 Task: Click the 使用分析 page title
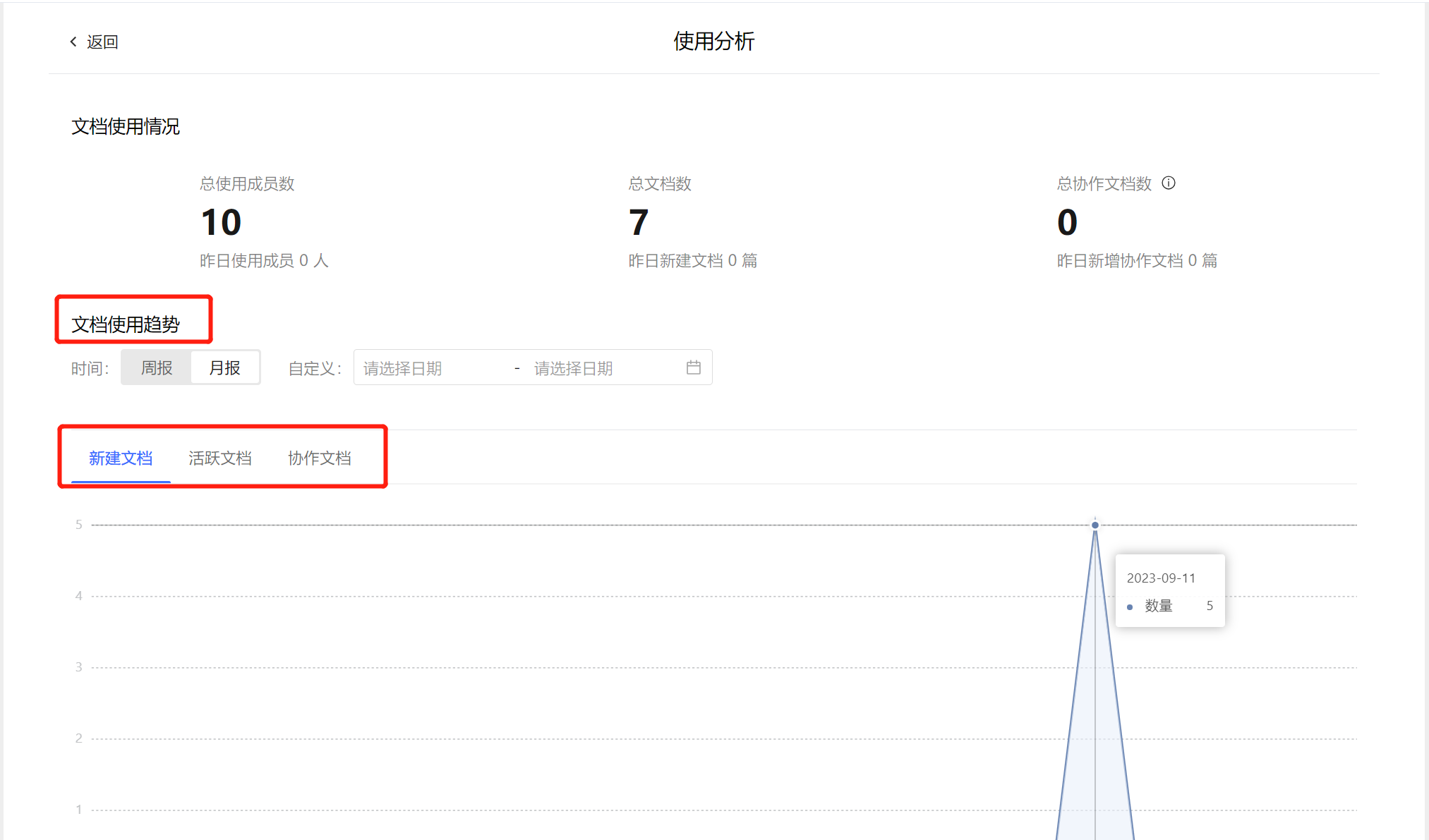tap(713, 41)
